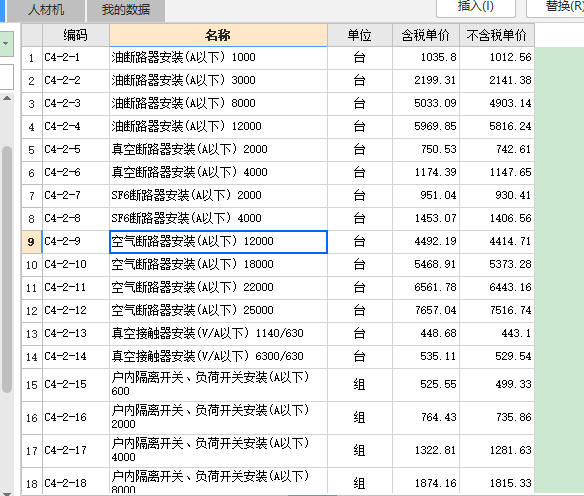Viewport: 584px width, 496px height.
Task: Click 空气断路器安装(A以下) 22000 name
Action: 218,288
